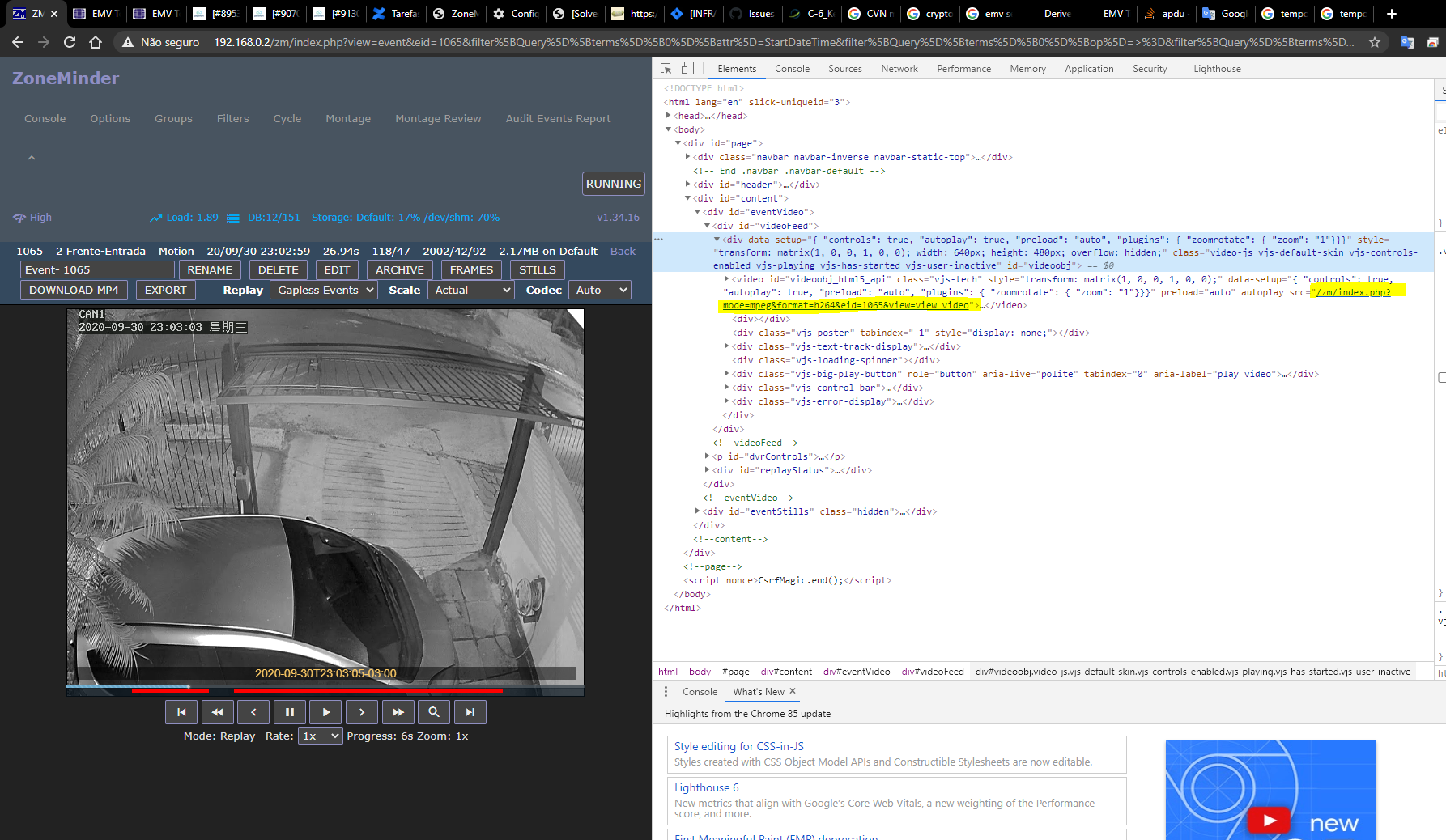Expand the div id eventStills node
This screenshot has width=1446, height=840.
pyautogui.click(x=698, y=511)
